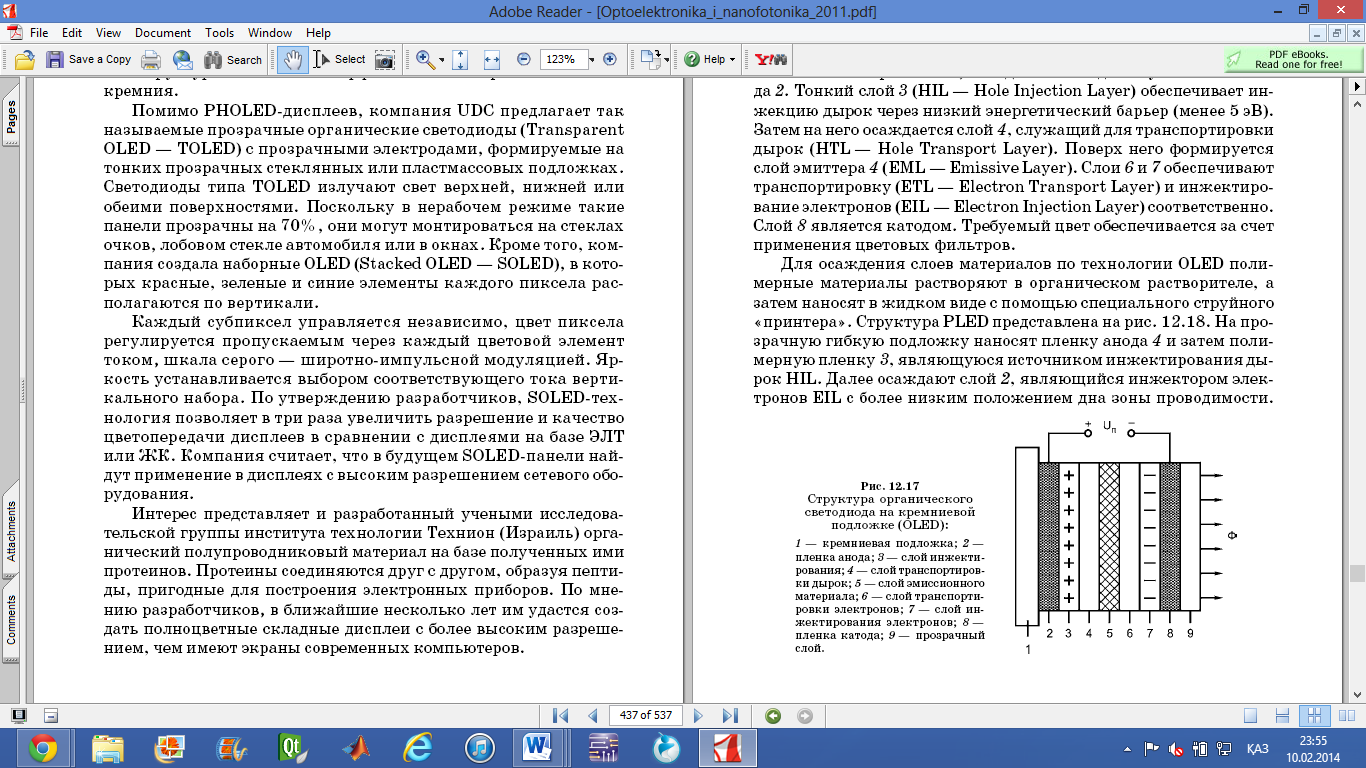This screenshot has width=1366, height=768.
Task: Open the Help menu in menu bar
Action: [318, 33]
